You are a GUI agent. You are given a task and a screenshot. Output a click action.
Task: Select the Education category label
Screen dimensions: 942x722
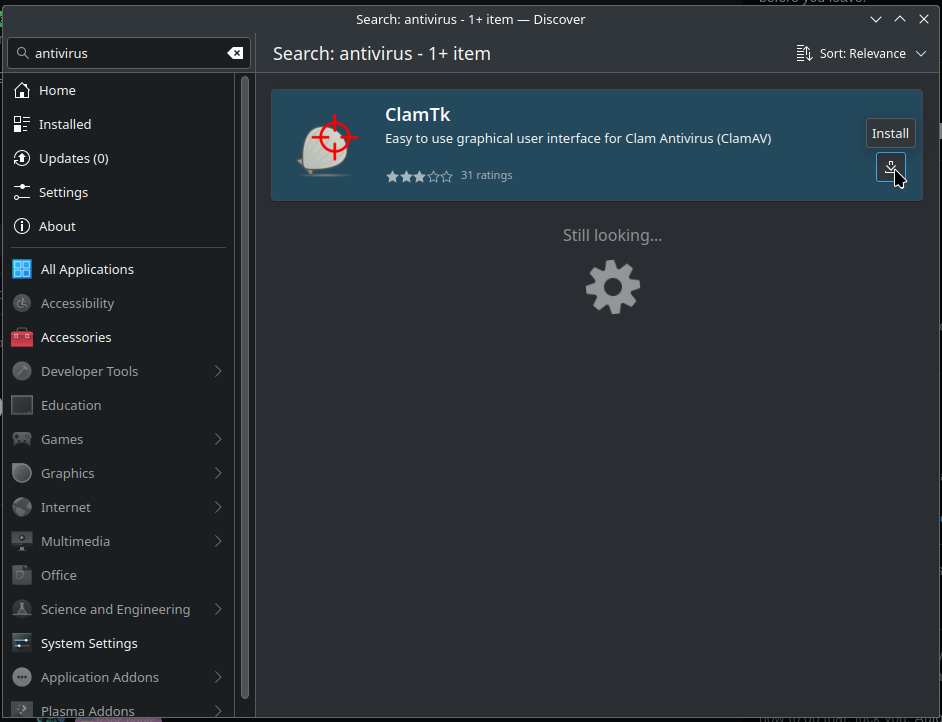[x=71, y=405]
